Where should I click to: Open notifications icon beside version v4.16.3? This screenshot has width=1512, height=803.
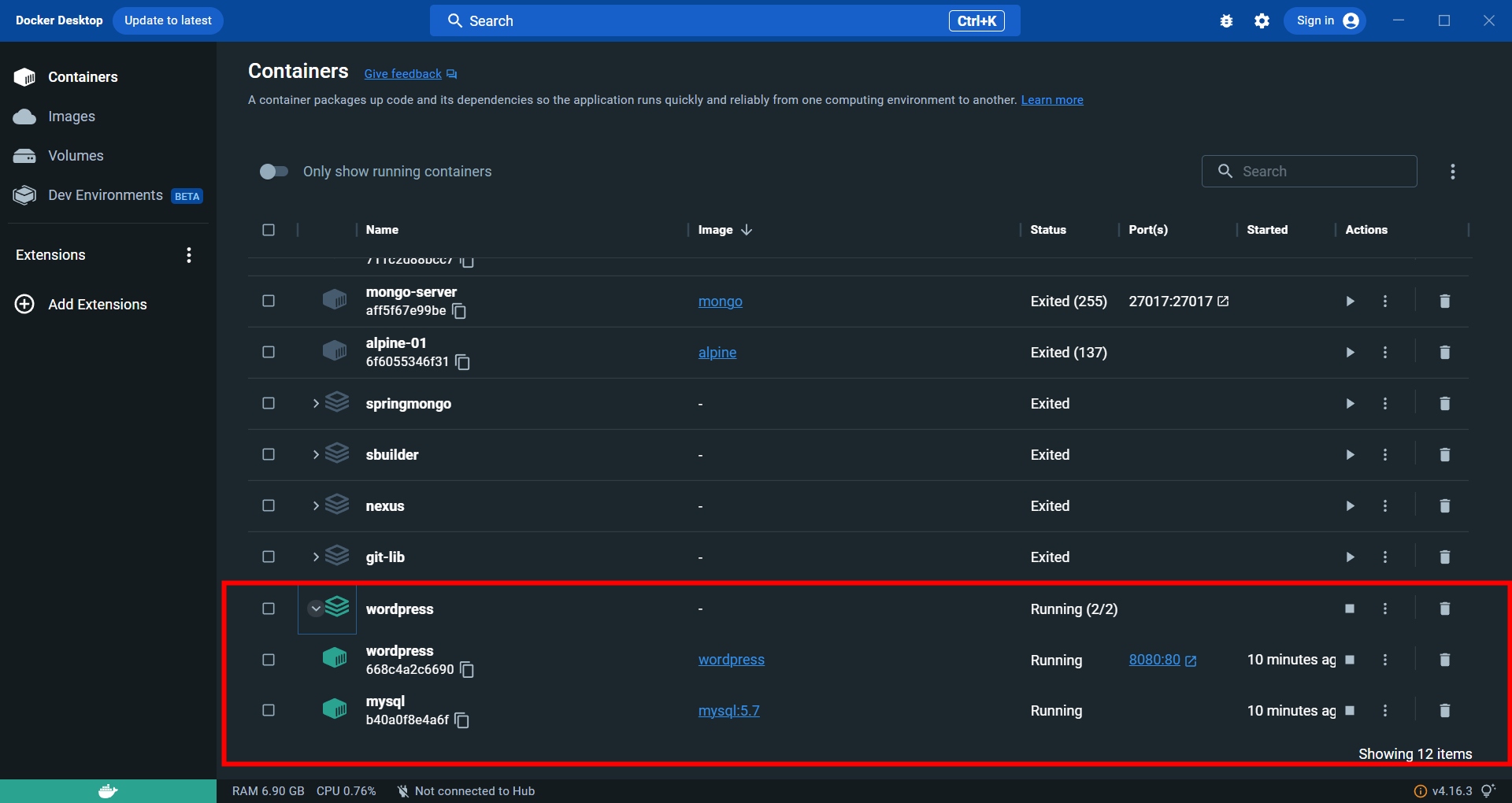(x=1488, y=790)
